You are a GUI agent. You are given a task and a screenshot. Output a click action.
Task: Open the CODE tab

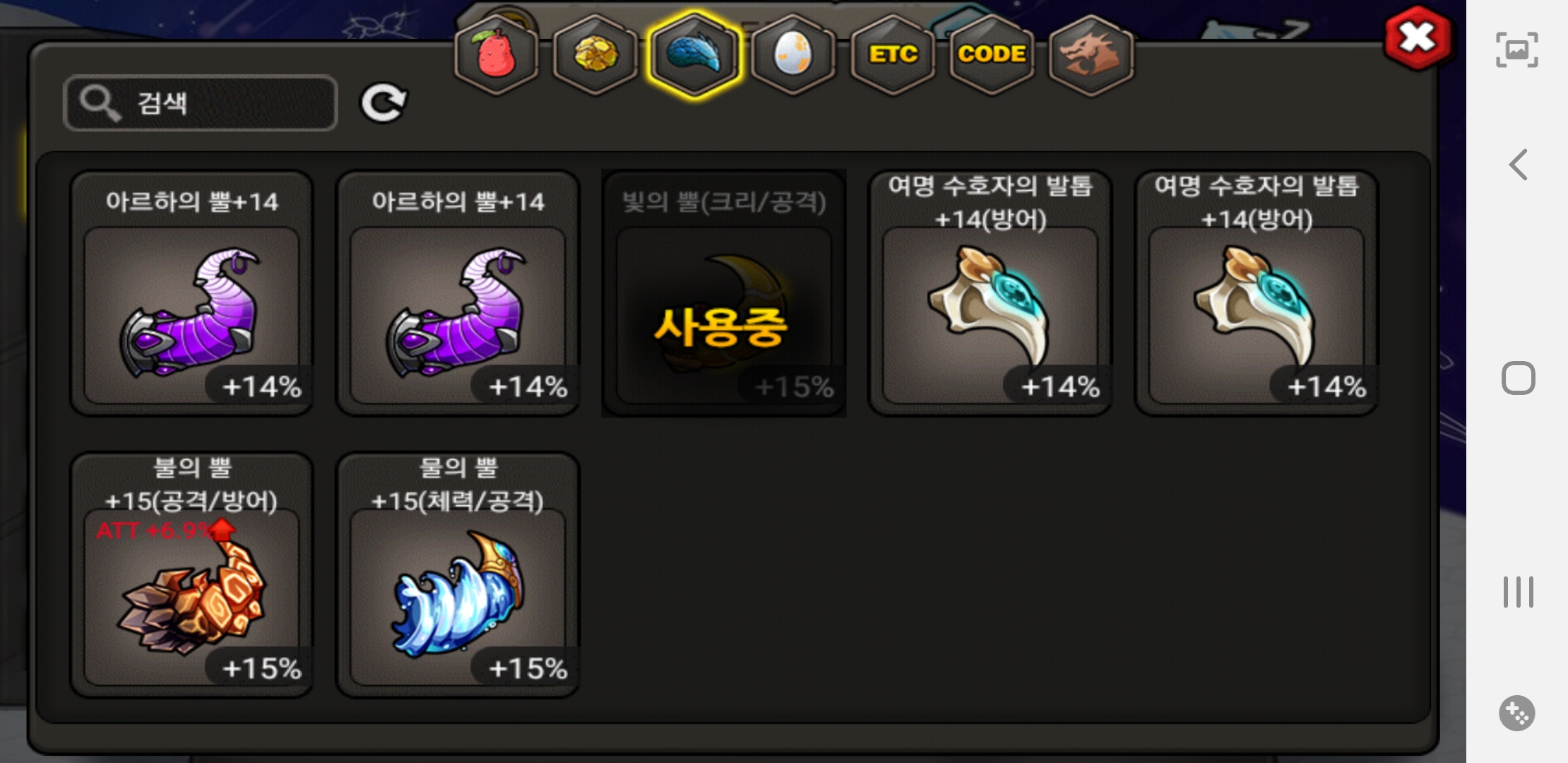(992, 54)
